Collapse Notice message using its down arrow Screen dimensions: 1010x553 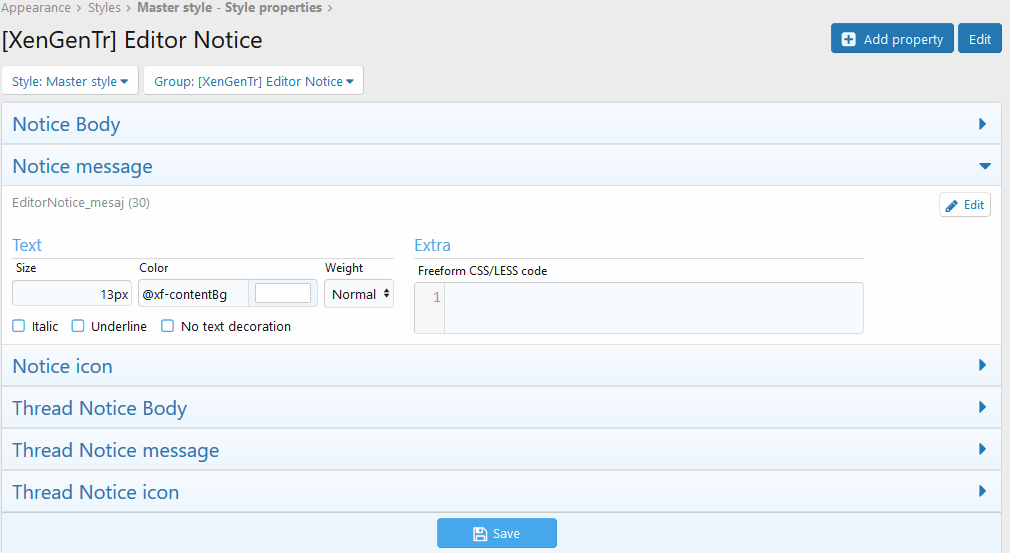pyautogui.click(x=984, y=166)
